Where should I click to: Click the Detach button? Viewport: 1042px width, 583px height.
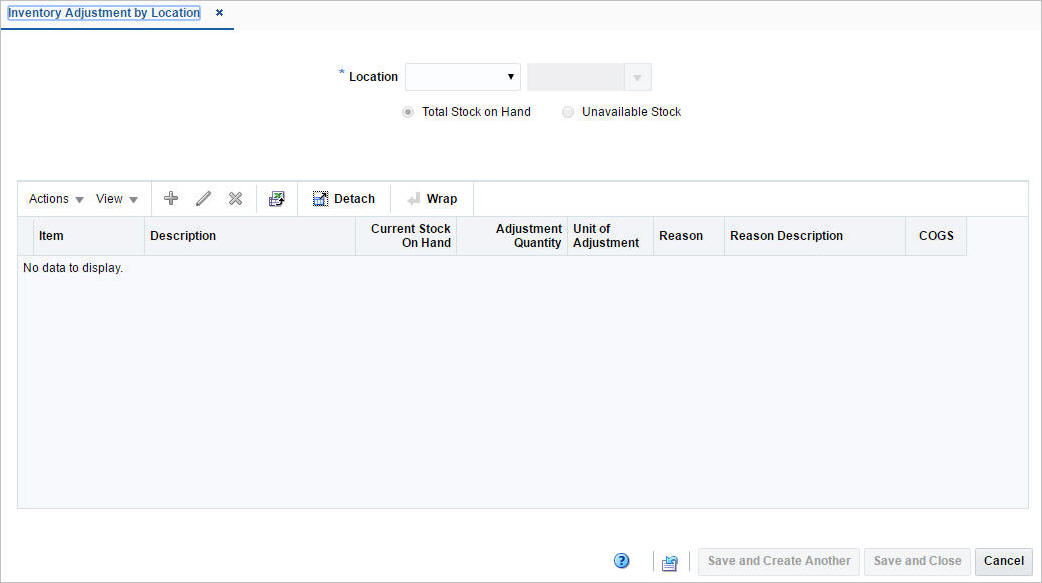(x=344, y=199)
